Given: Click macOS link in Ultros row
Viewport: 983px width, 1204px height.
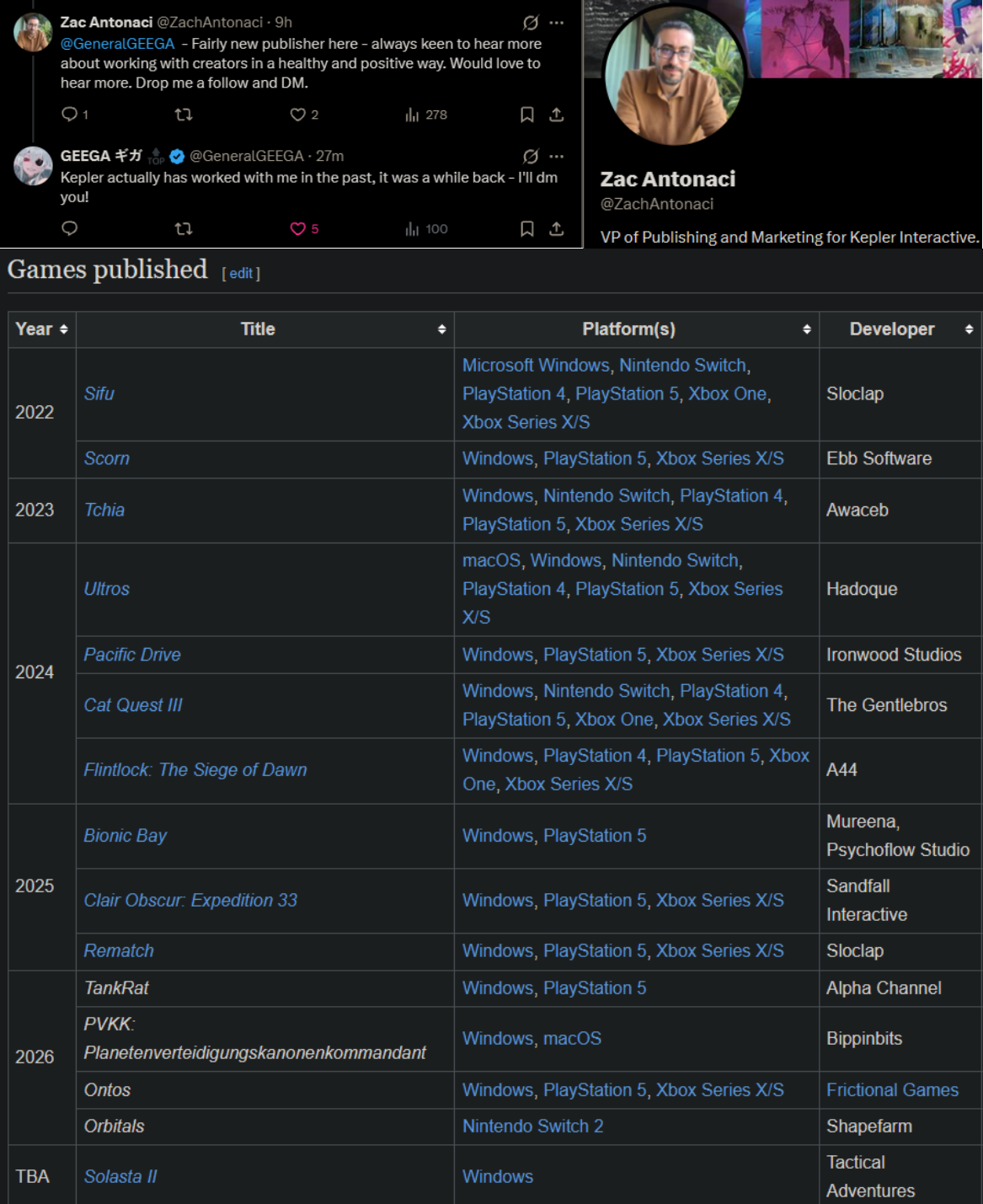Looking at the screenshot, I should pyautogui.click(x=491, y=560).
